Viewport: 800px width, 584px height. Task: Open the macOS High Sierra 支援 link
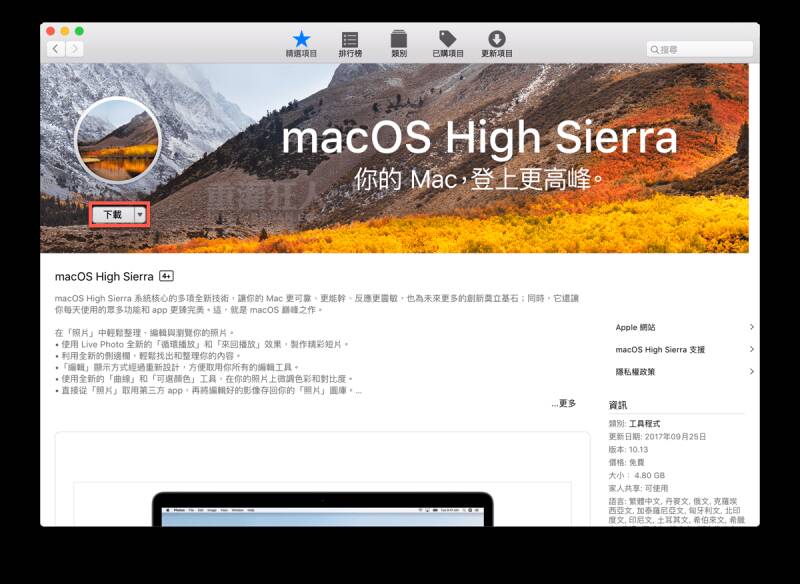[x=660, y=349]
